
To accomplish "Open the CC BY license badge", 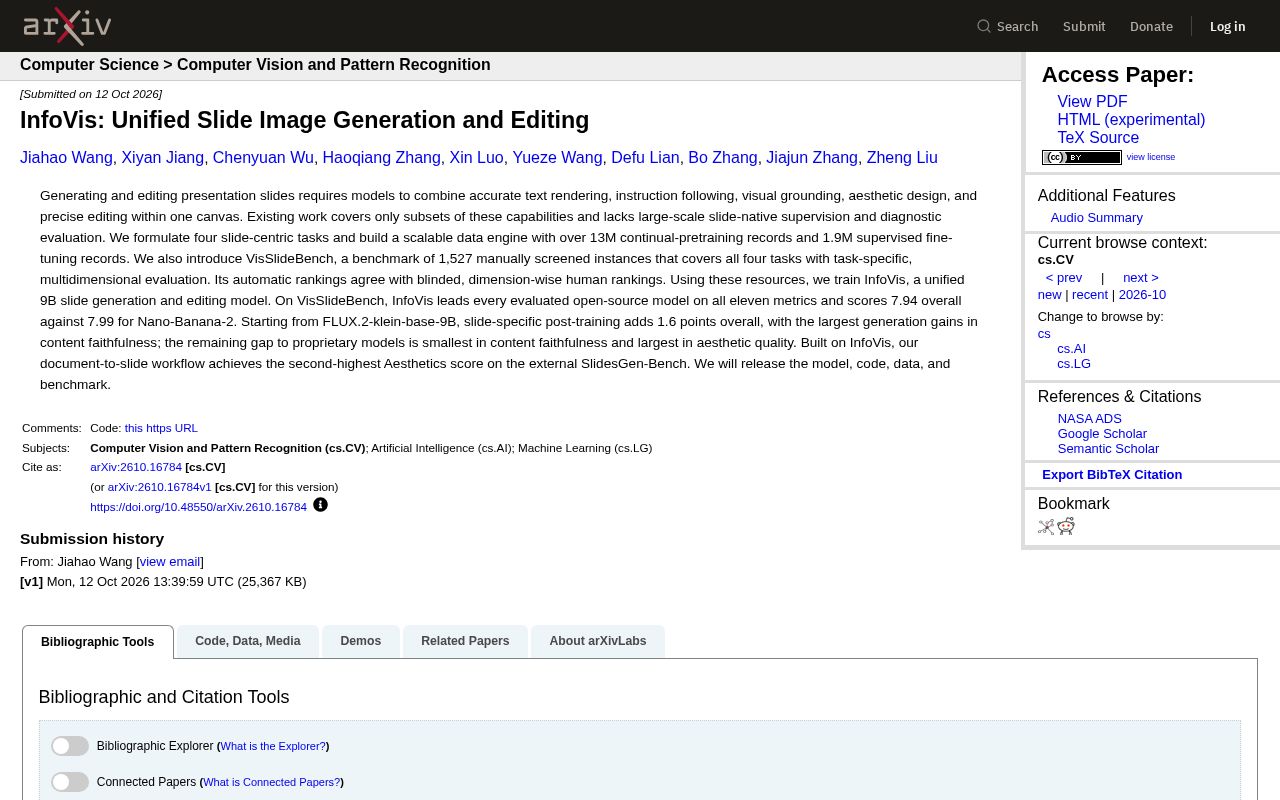I will [1082, 157].
